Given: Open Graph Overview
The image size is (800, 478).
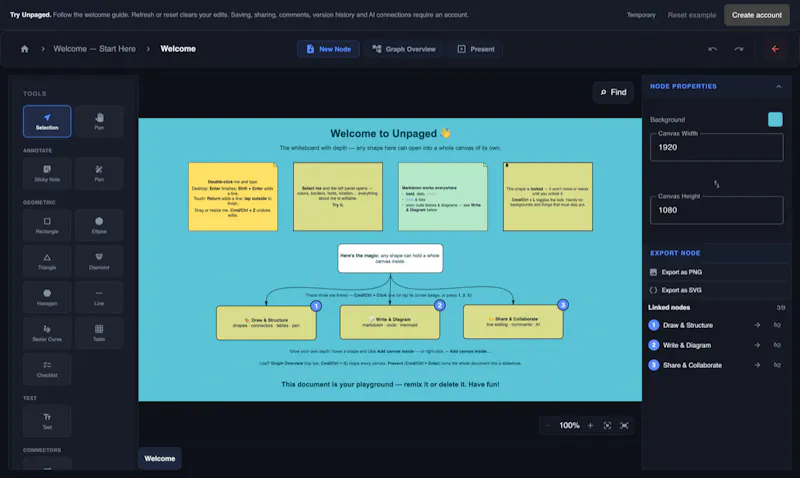Looking at the screenshot, I should [404, 49].
